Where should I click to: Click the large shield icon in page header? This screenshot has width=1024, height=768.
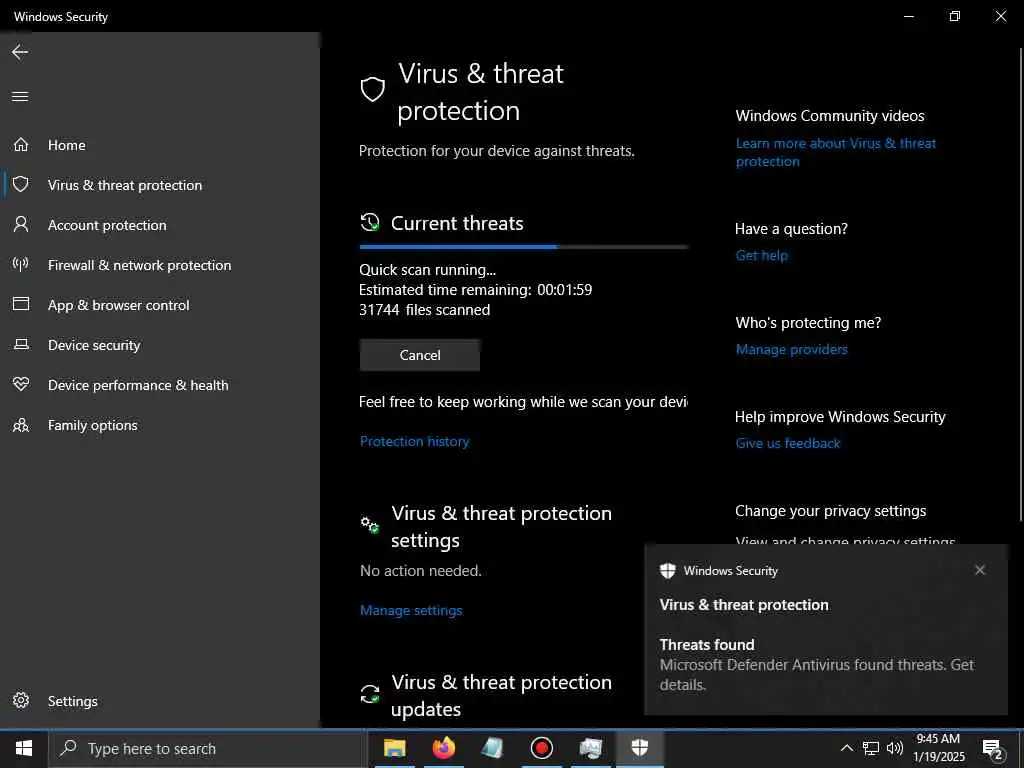tap(373, 89)
